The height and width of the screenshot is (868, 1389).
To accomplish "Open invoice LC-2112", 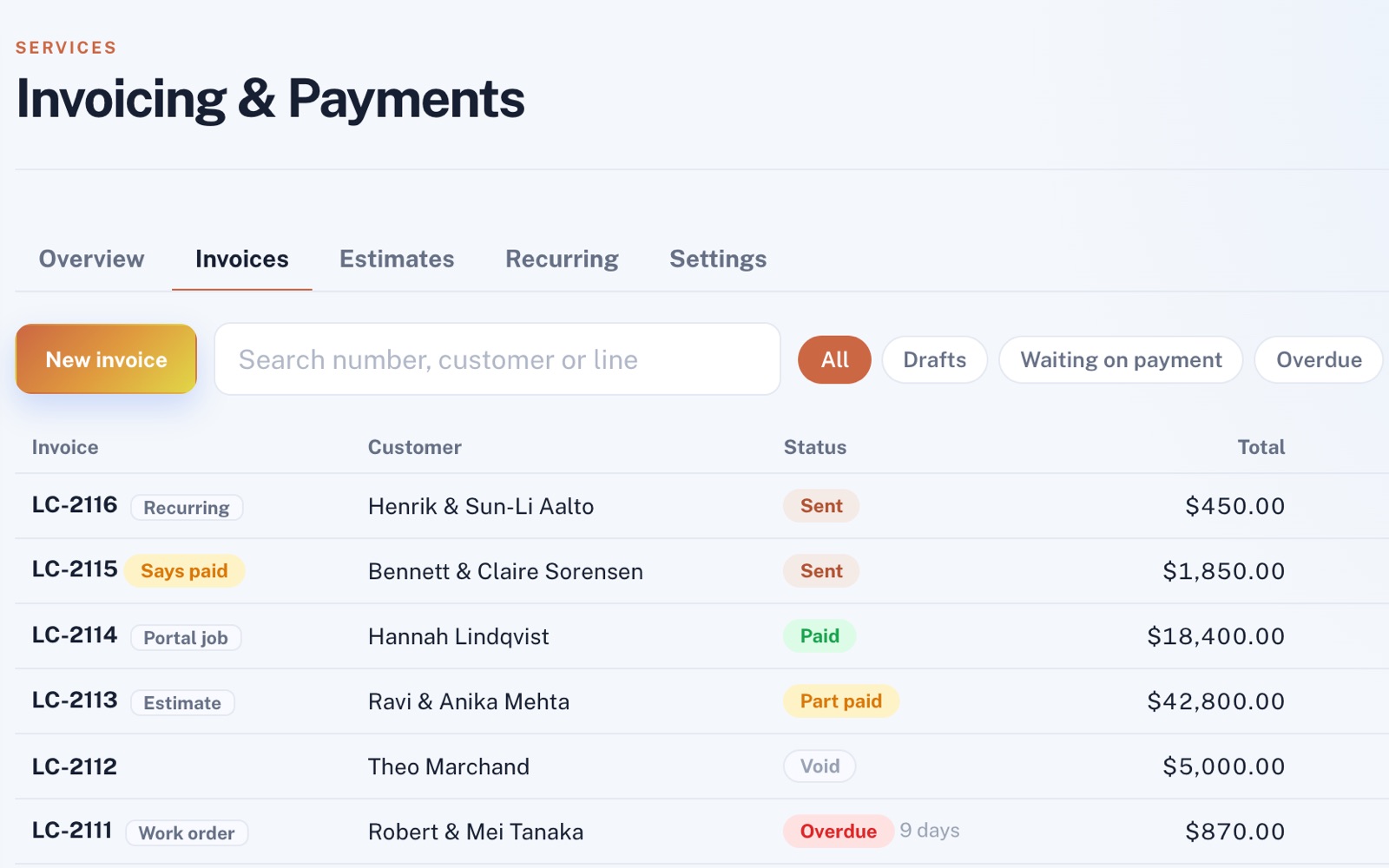I will pos(75,766).
